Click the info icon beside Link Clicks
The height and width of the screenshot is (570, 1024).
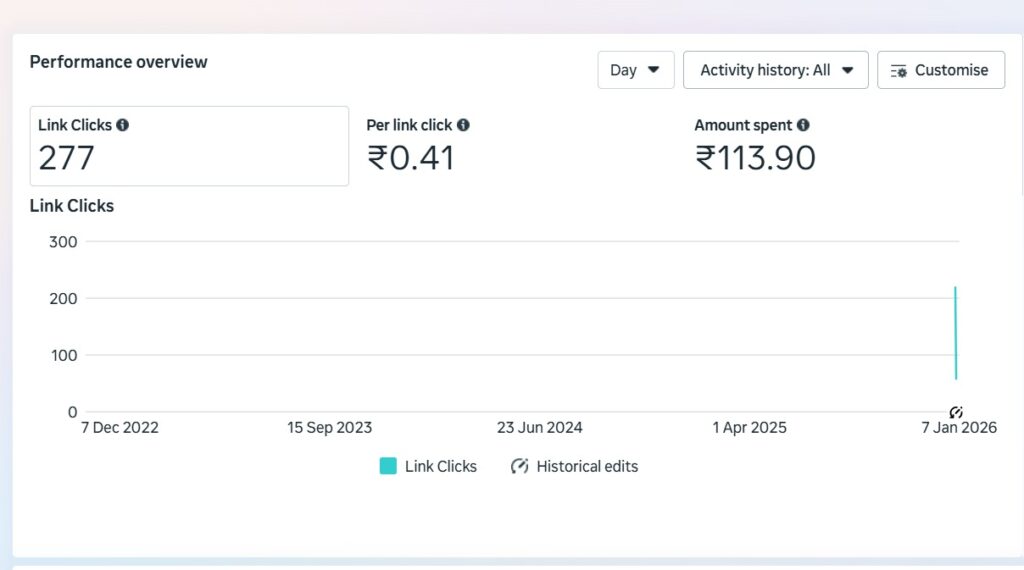click(x=123, y=125)
